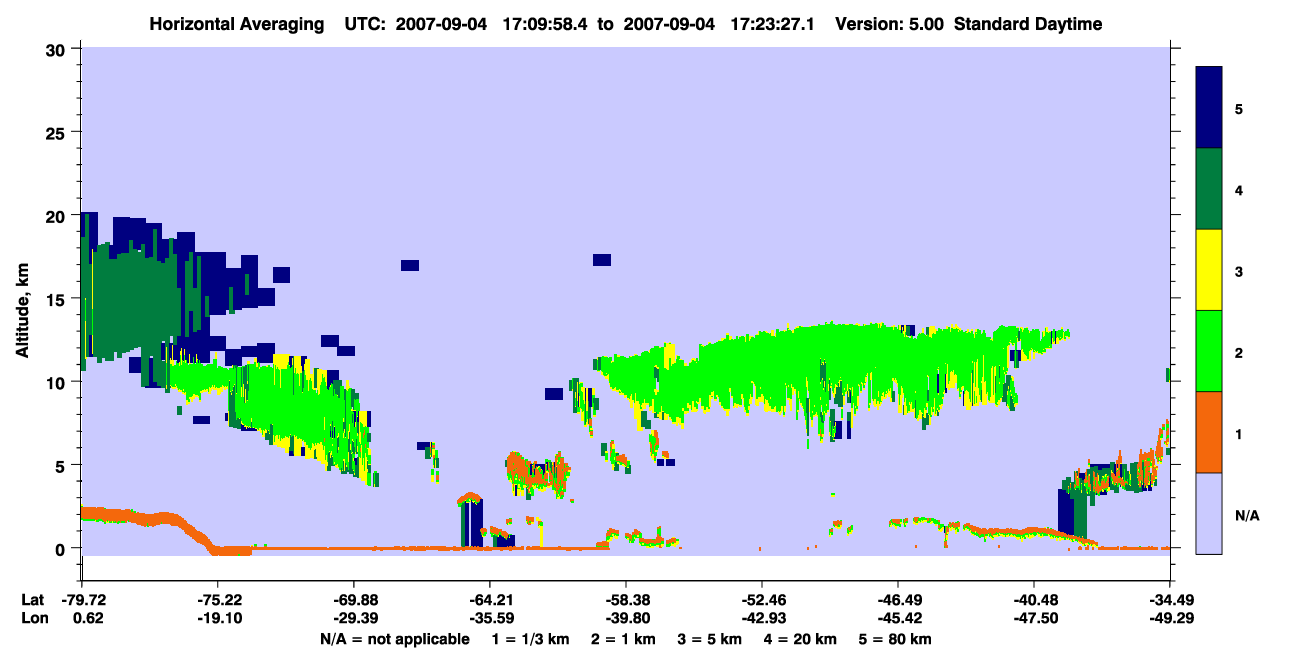1300x667 pixels.
Task: Click latitude value -69.88
Action: coord(353,600)
